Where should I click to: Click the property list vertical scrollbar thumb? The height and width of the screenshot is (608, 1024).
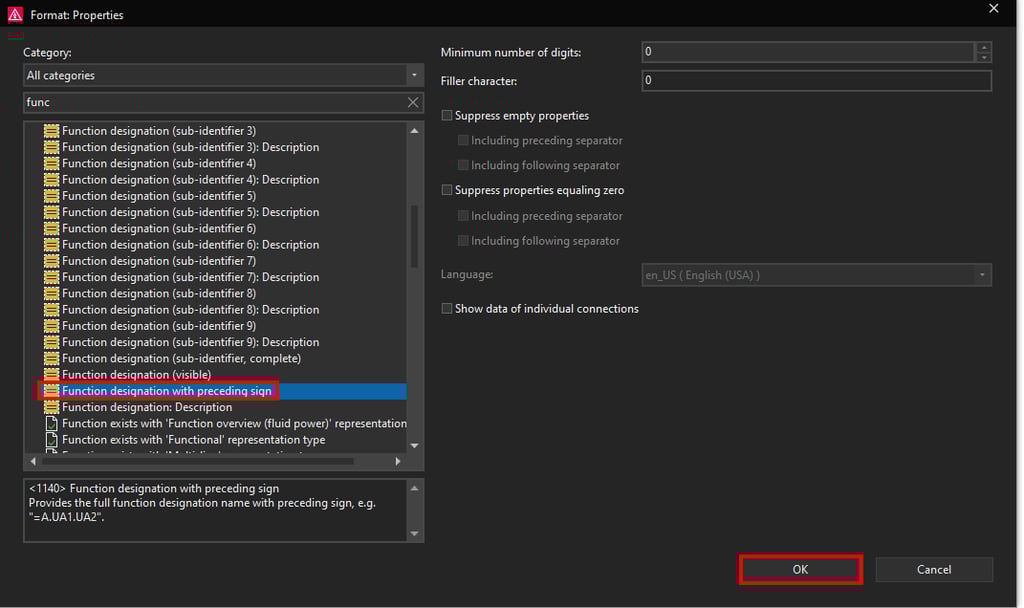coord(414,236)
